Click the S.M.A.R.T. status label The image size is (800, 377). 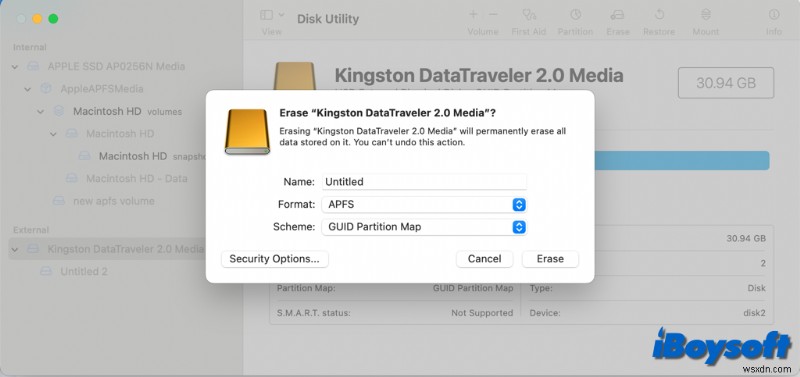coord(313,313)
